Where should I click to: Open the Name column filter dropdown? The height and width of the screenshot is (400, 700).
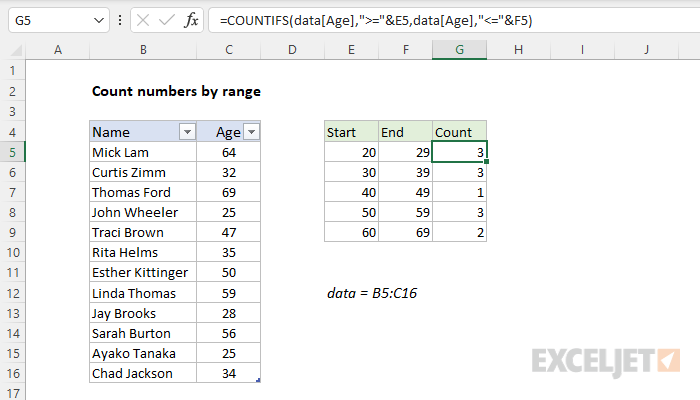point(185,132)
